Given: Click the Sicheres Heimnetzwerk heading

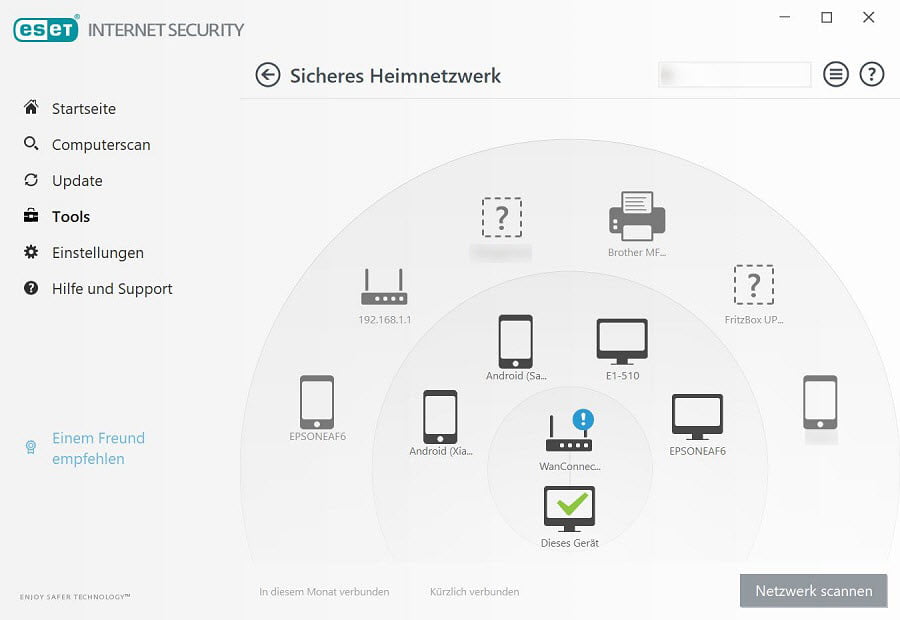Looking at the screenshot, I should pos(395,76).
